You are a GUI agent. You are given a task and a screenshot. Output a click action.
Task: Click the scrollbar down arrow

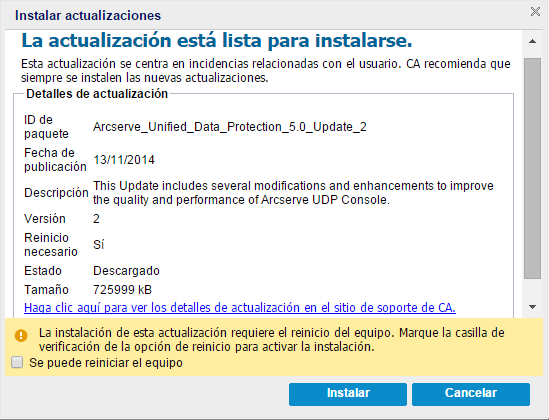pyautogui.click(x=533, y=307)
